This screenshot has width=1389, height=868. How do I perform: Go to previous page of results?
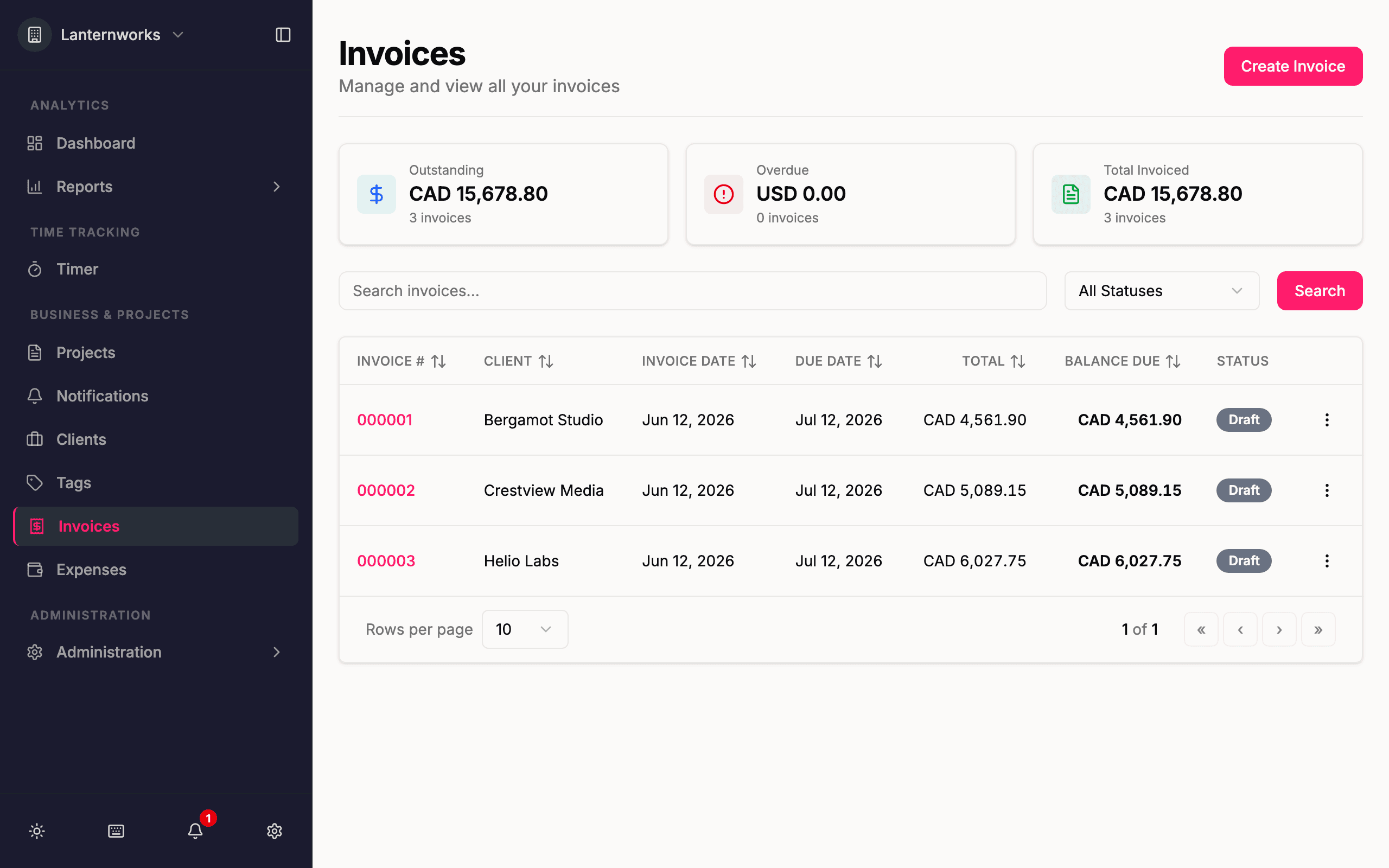[x=1240, y=629]
